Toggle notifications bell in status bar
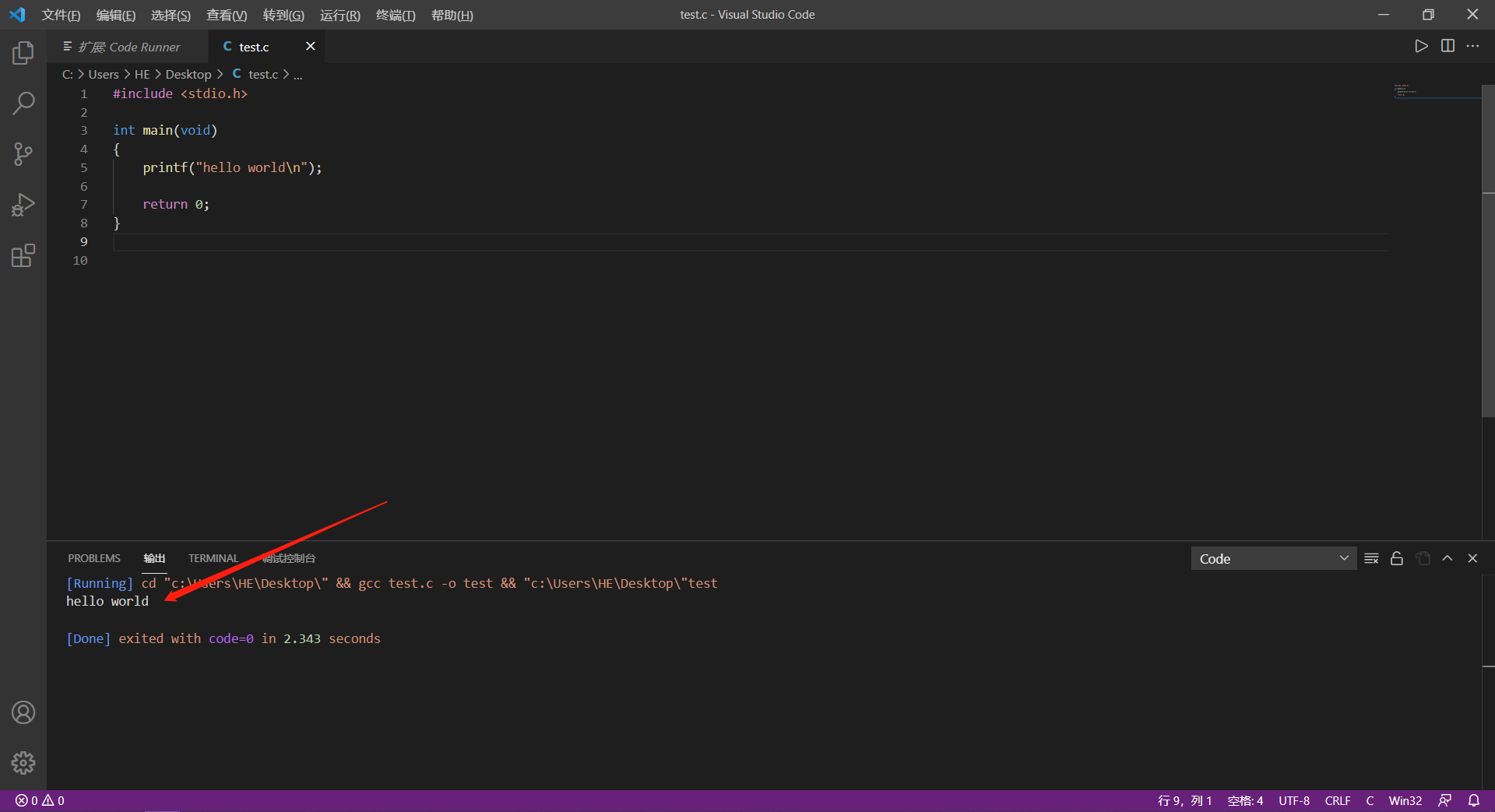Screen dimensions: 1495x812 [1474, 800]
